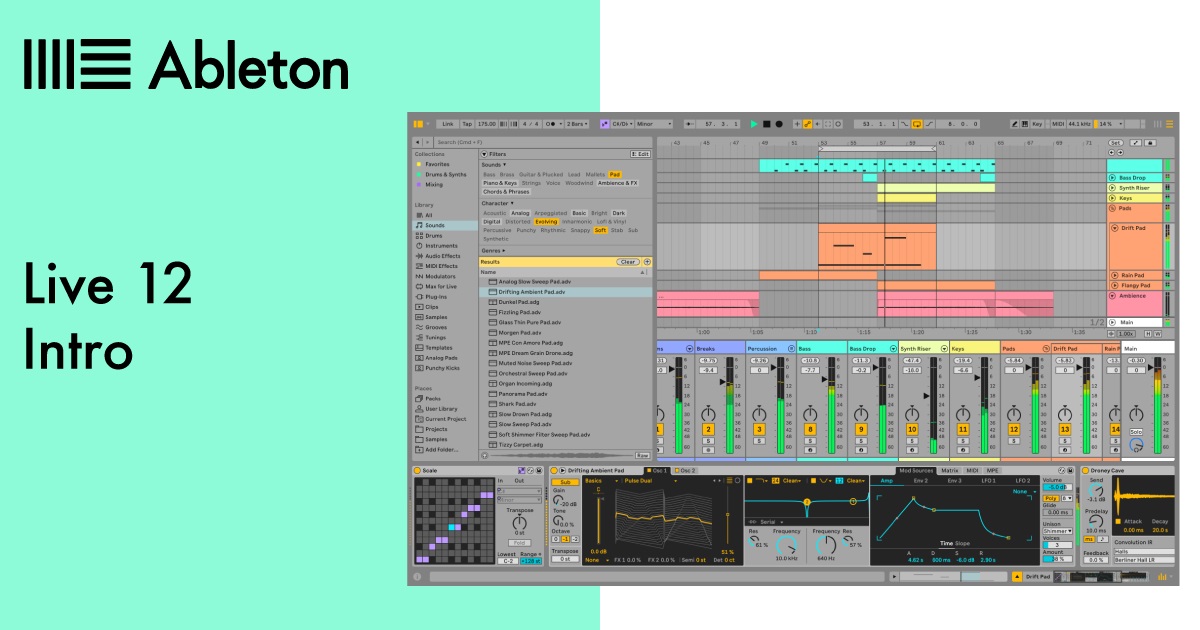This screenshot has height=630, width=1200.
Task: Select Grooves in the browser sidebar
Action: coord(438,327)
